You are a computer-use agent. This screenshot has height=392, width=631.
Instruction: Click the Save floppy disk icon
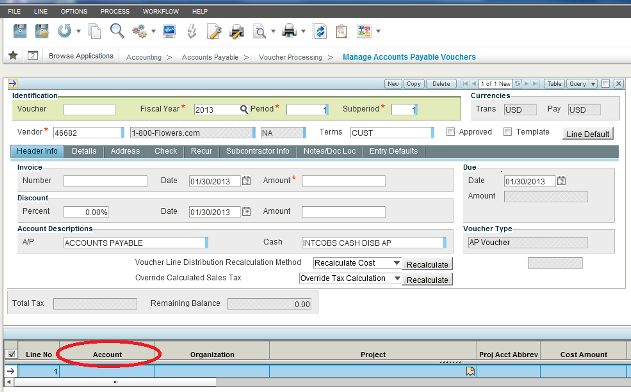[x=20, y=31]
